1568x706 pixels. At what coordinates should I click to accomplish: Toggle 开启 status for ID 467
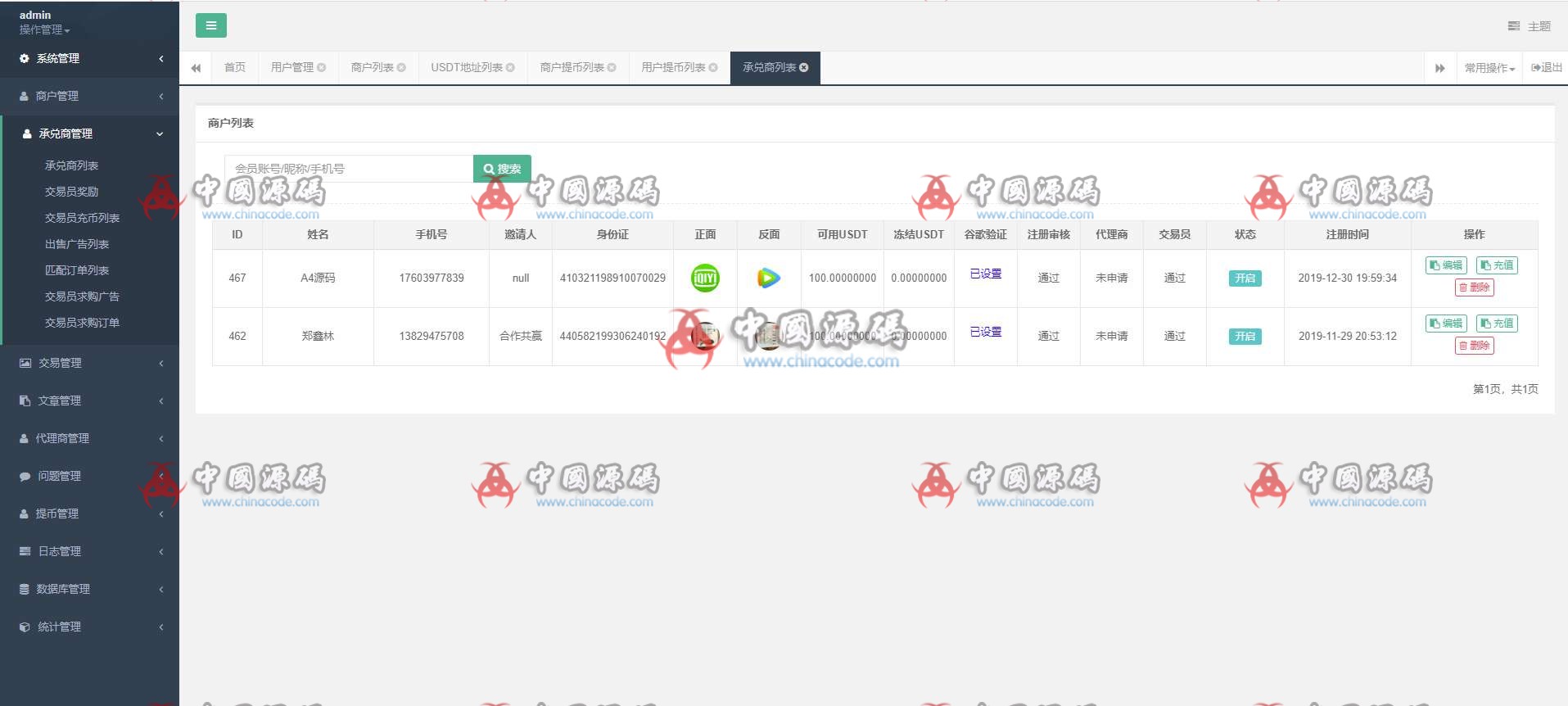coord(1245,278)
